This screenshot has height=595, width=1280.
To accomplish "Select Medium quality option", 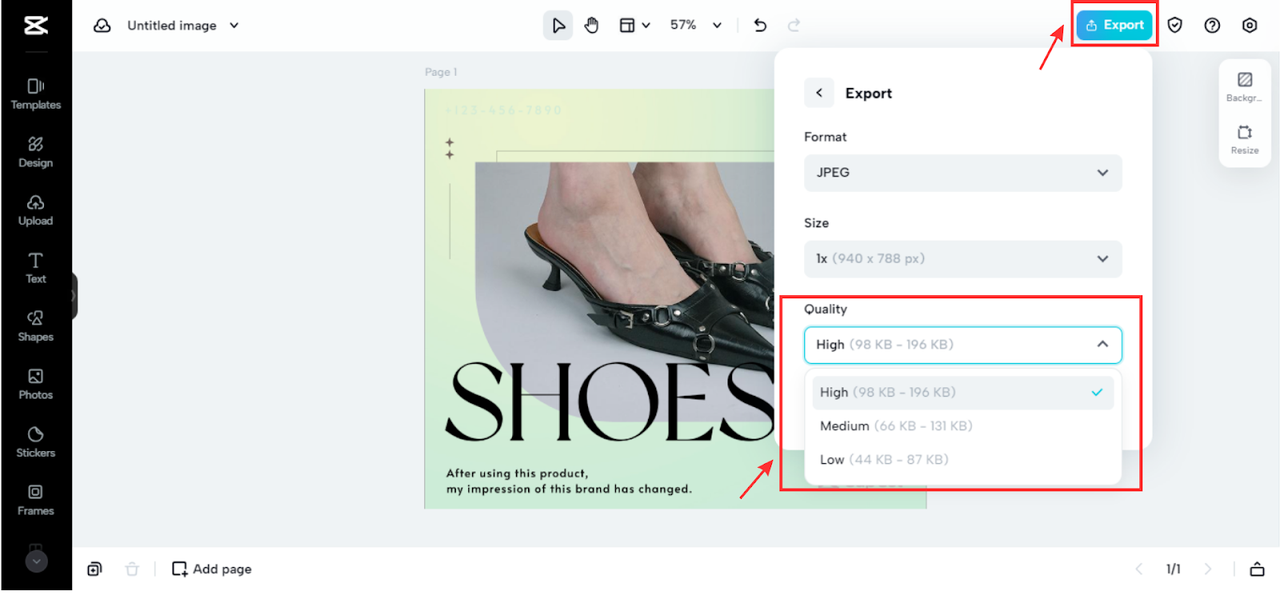I will pyautogui.click(x=963, y=426).
